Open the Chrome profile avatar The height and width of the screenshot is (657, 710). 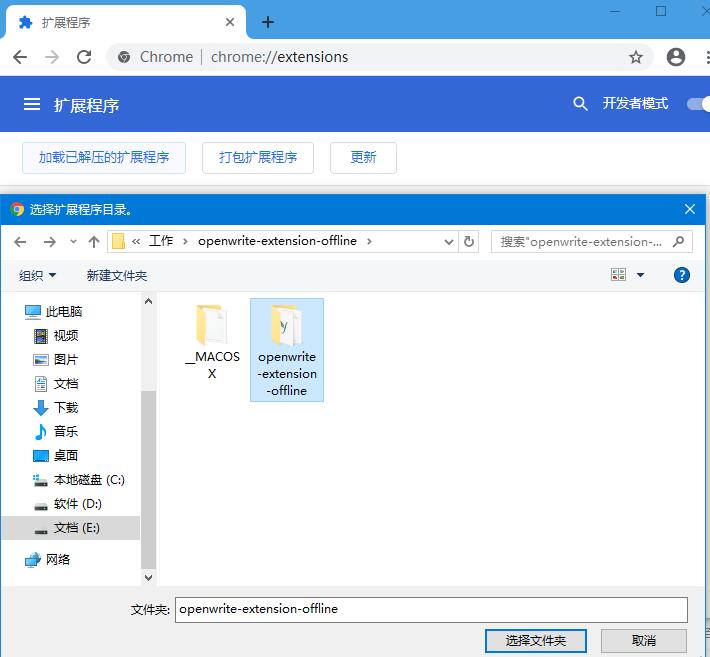676,57
